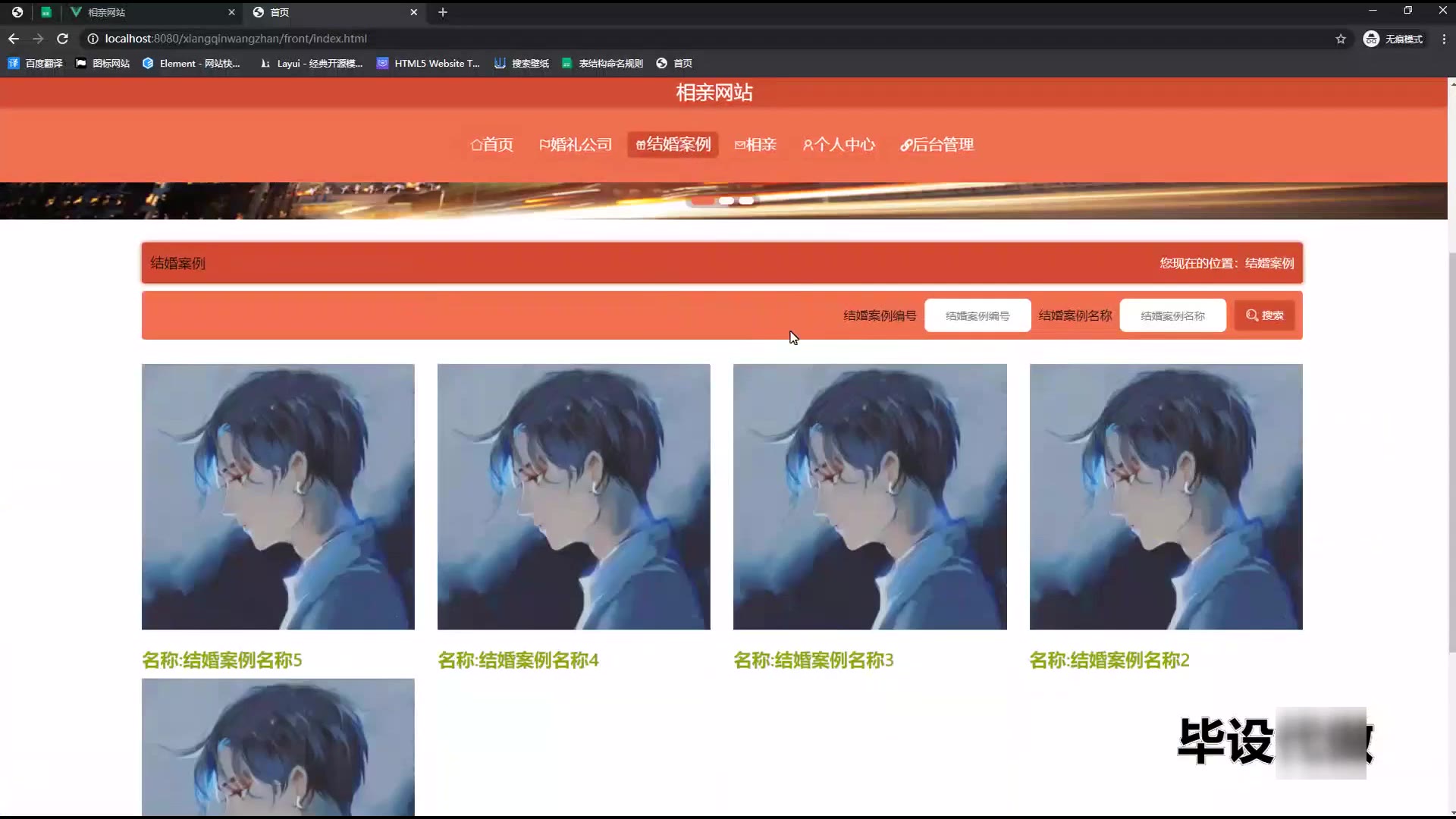The width and height of the screenshot is (1456, 819).
Task: Open the Element bookmark
Action: [192, 64]
